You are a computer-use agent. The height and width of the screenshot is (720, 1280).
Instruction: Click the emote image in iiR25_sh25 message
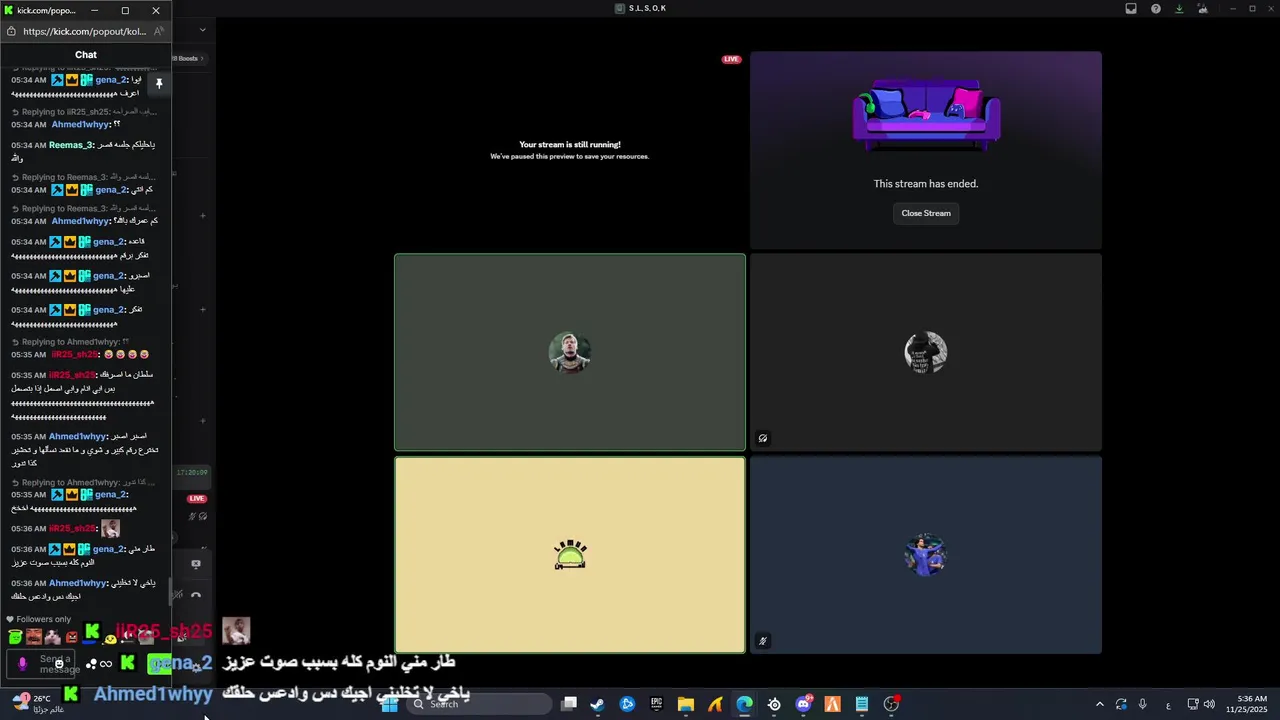pyautogui.click(x=110, y=528)
